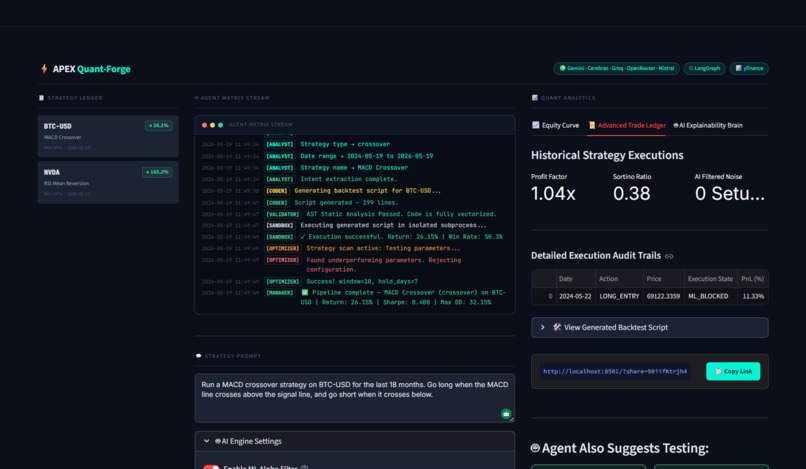Click the Historical Strategy Executions heading
806x469 pixels.
click(x=607, y=155)
